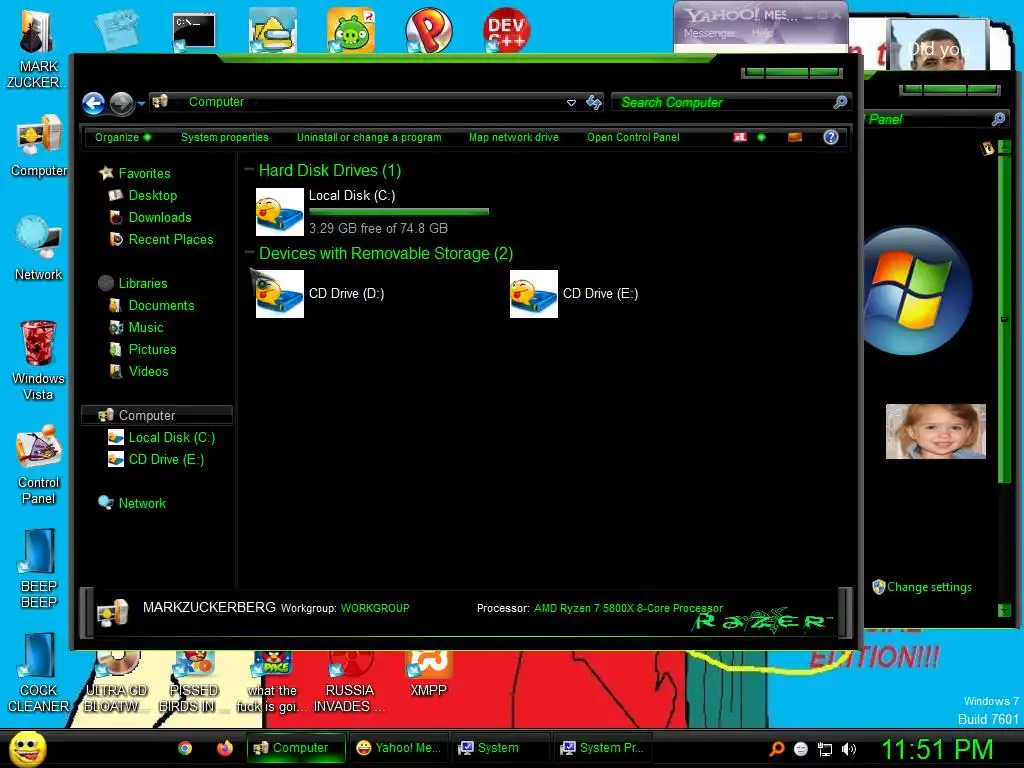Refresh the Computer address bar
Screen dimensions: 1024x768
click(594, 103)
